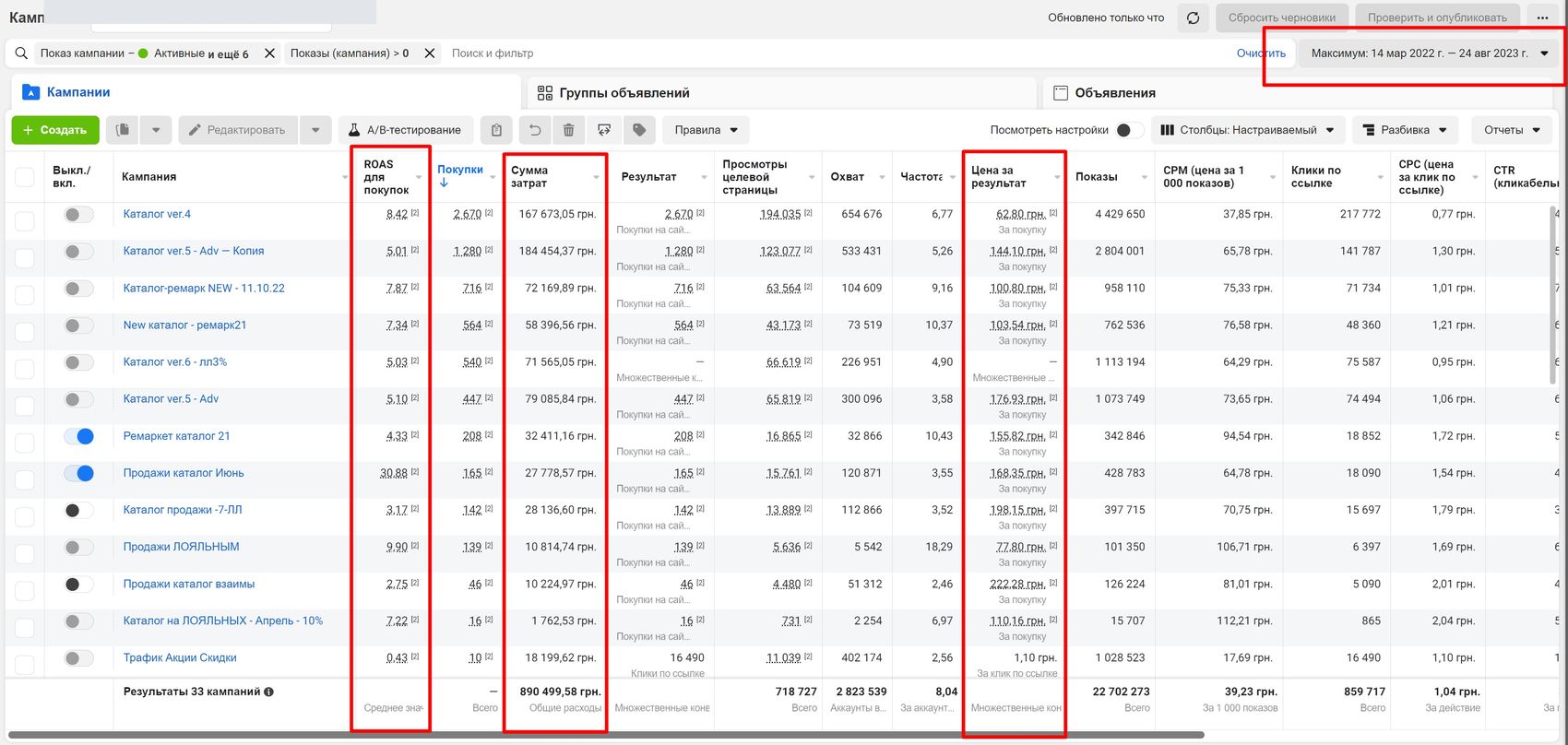Viewport: 1568px width, 745px height.
Task: Click the export share icon in toolbar
Action: click(604, 130)
